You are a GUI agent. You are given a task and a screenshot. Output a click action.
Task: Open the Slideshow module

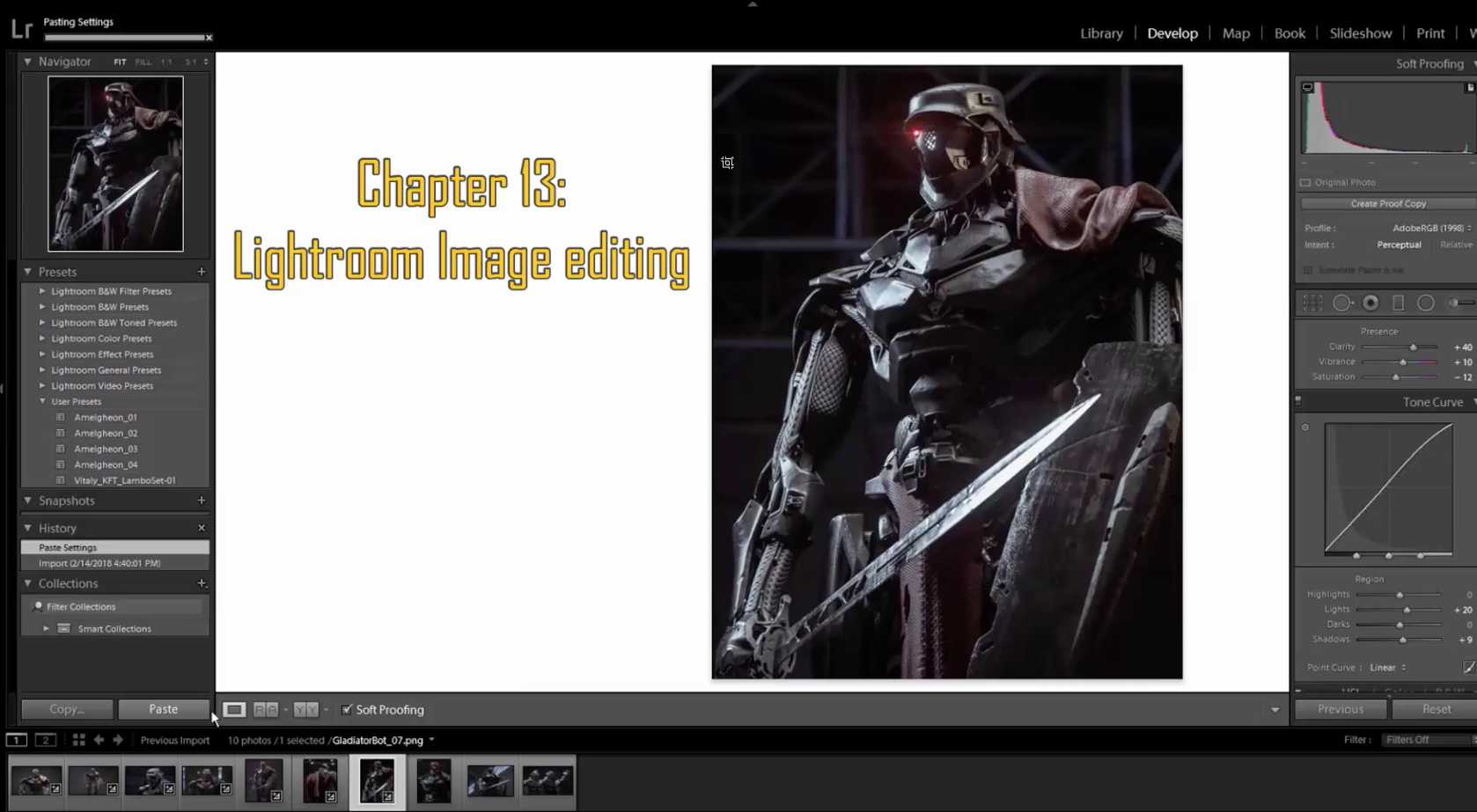[x=1360, y=33]
